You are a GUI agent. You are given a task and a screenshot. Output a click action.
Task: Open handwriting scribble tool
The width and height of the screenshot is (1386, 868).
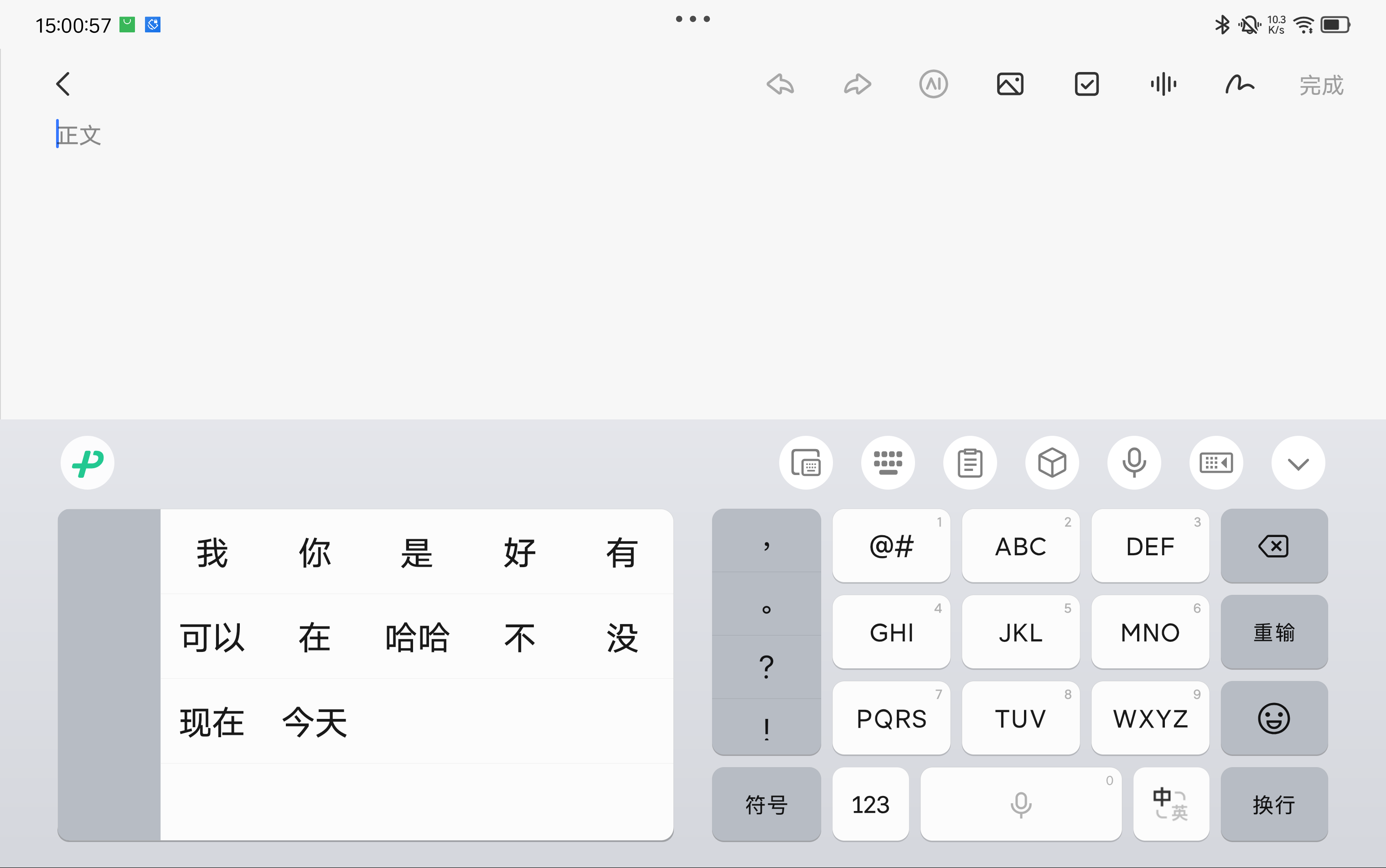point(1240,84)
